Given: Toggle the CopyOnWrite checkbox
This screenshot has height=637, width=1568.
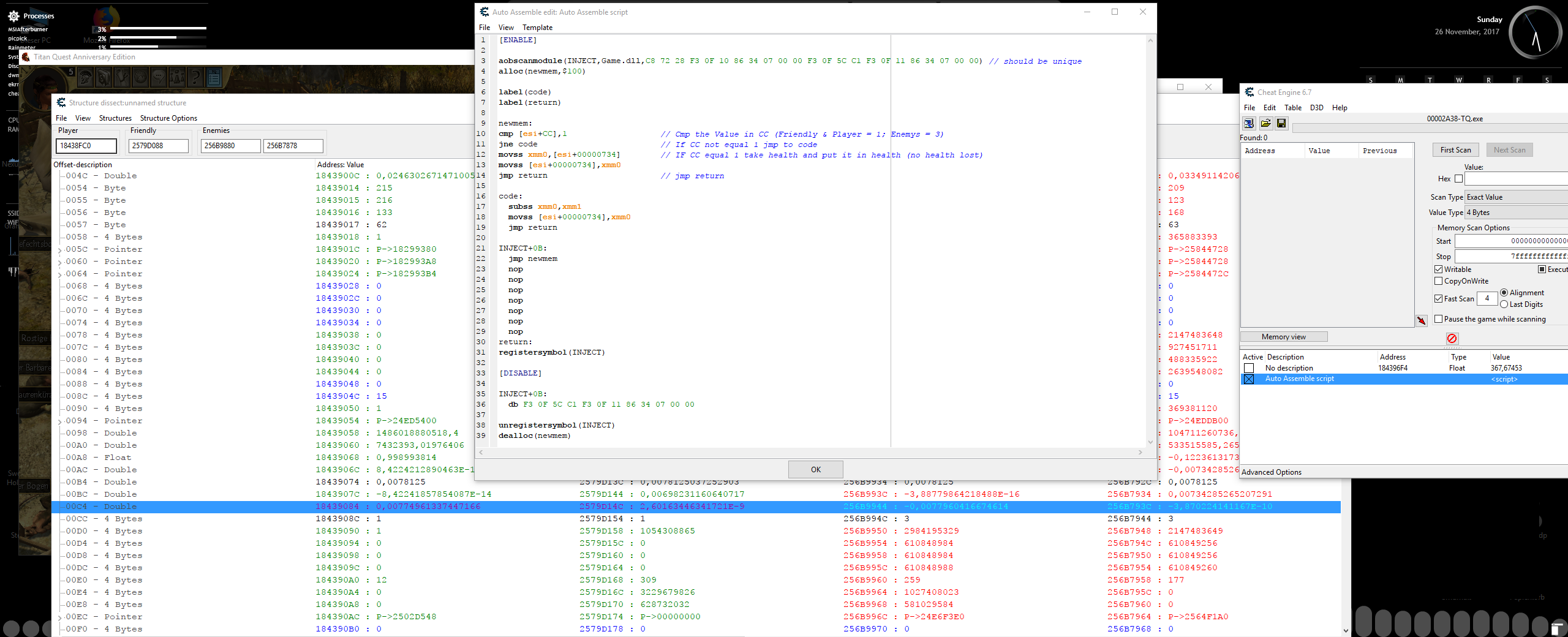Looking at the screenshot, I should tap(1439, 281).
